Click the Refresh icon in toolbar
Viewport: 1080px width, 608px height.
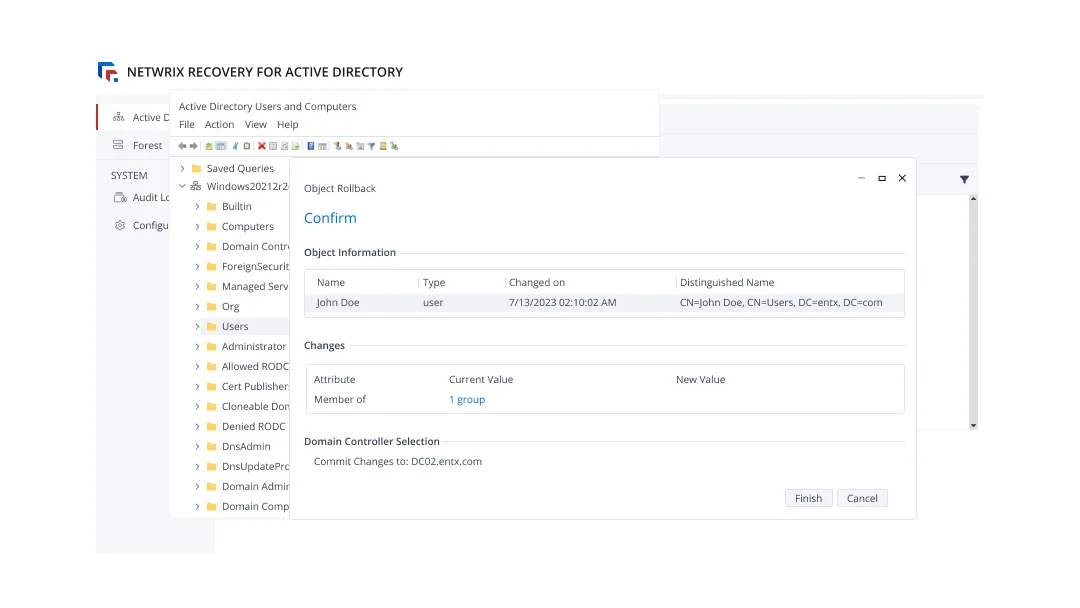284,146
